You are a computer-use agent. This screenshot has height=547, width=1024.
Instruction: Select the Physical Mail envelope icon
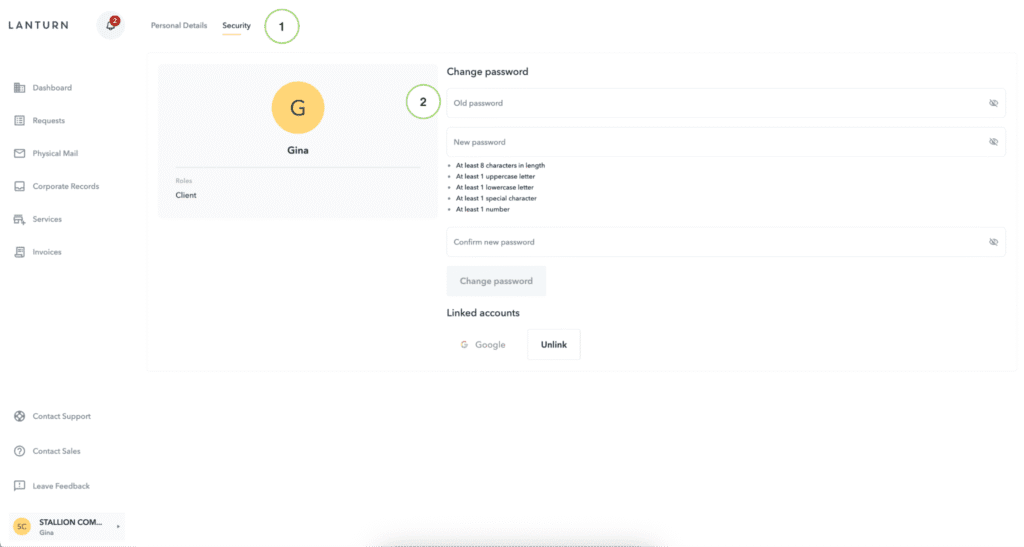[20, 154]
